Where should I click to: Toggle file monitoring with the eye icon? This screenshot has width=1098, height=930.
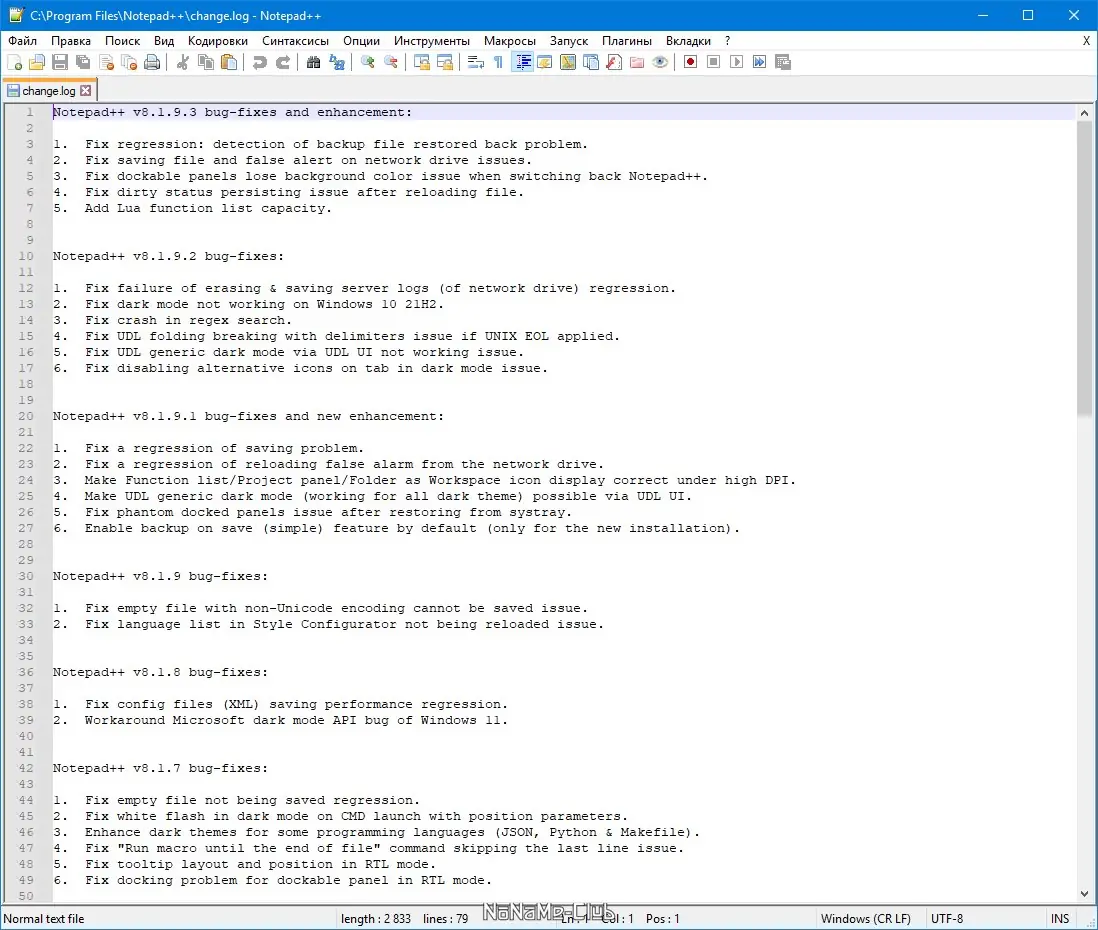660,62
